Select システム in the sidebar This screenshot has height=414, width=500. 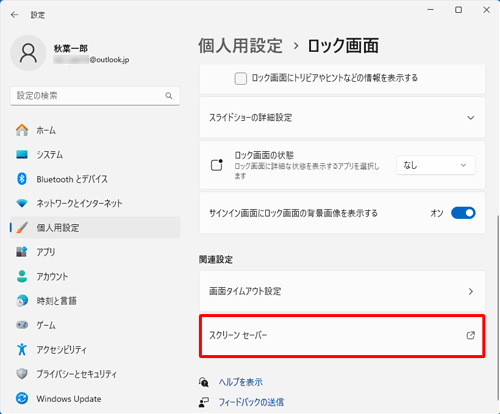coord(95,154)
